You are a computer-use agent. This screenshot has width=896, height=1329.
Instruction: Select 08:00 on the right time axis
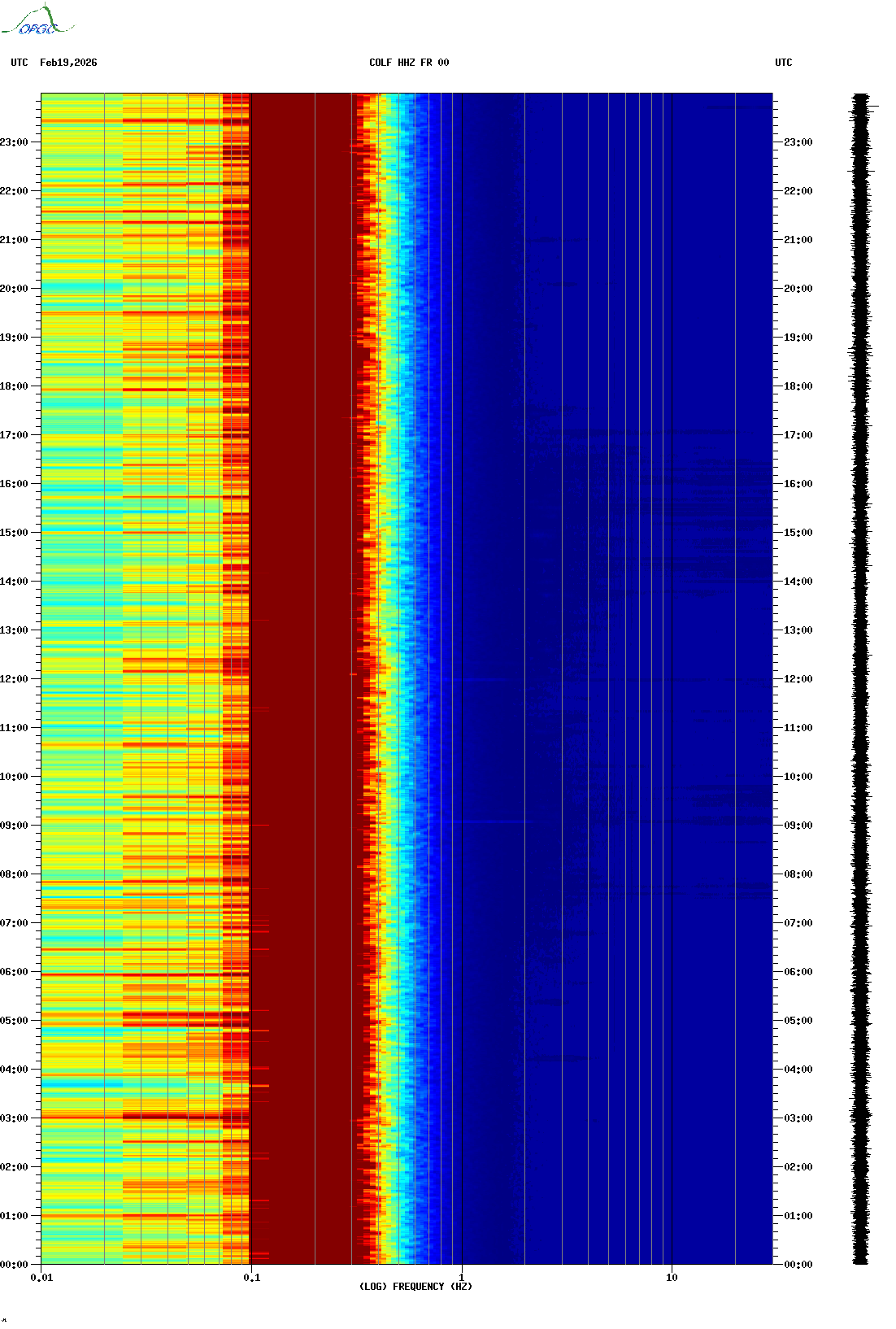pyautogui.click(x=798, y=874)
